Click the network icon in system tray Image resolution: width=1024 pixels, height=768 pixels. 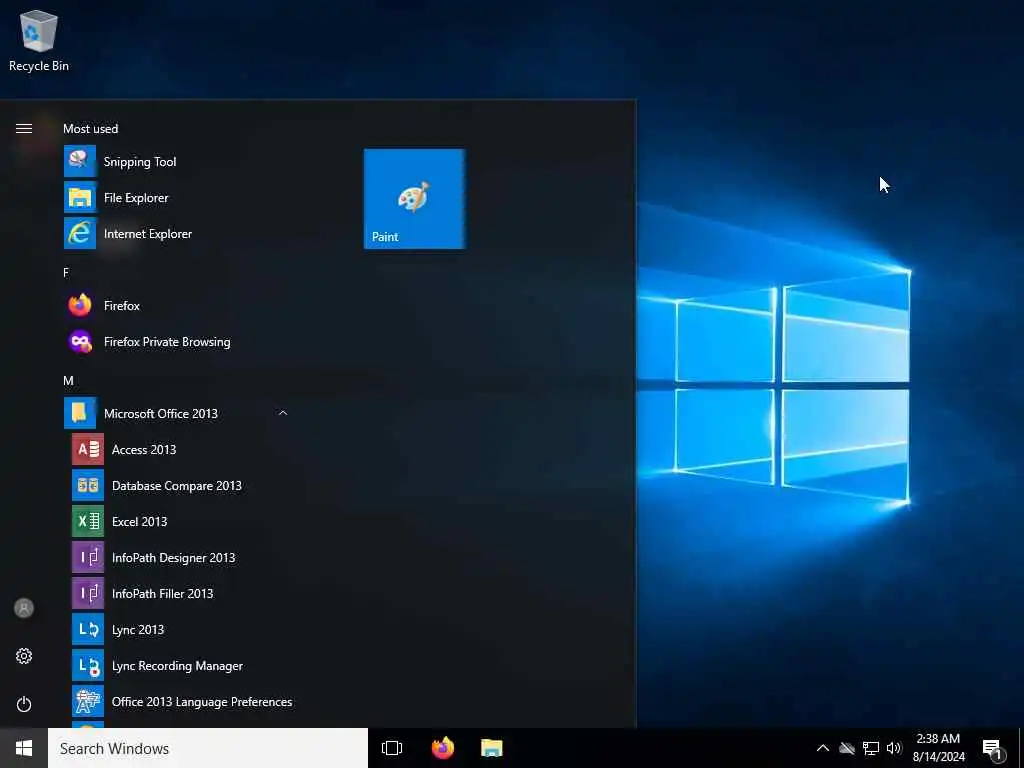pos(871,748)
